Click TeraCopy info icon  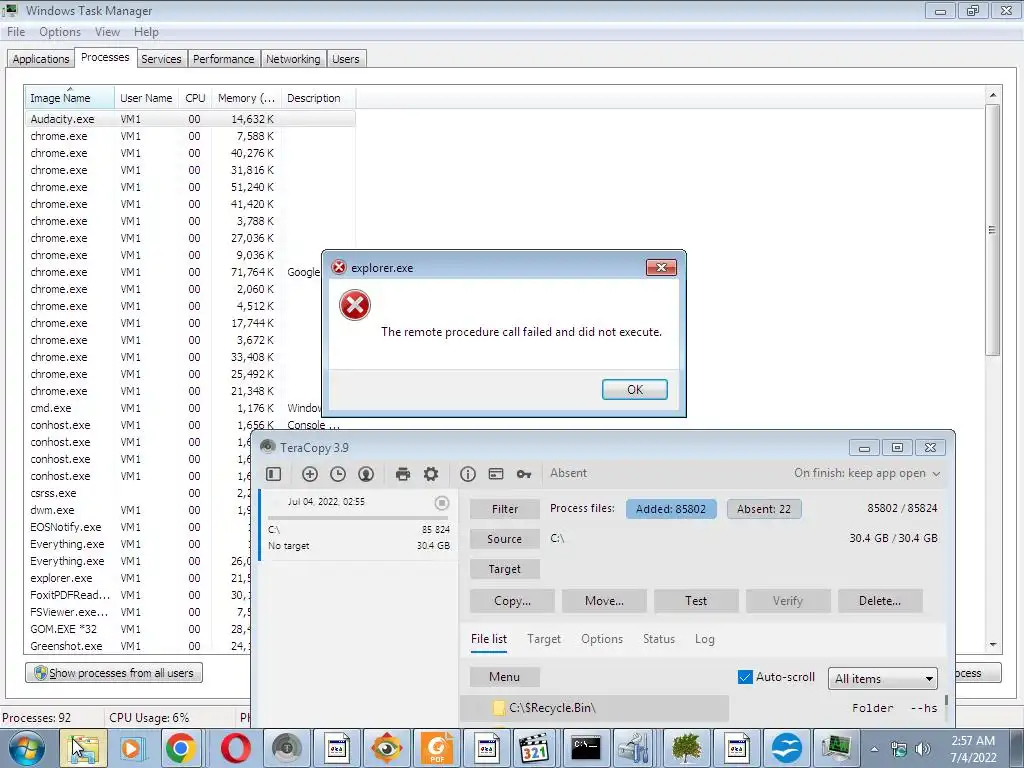click(468, 474)
